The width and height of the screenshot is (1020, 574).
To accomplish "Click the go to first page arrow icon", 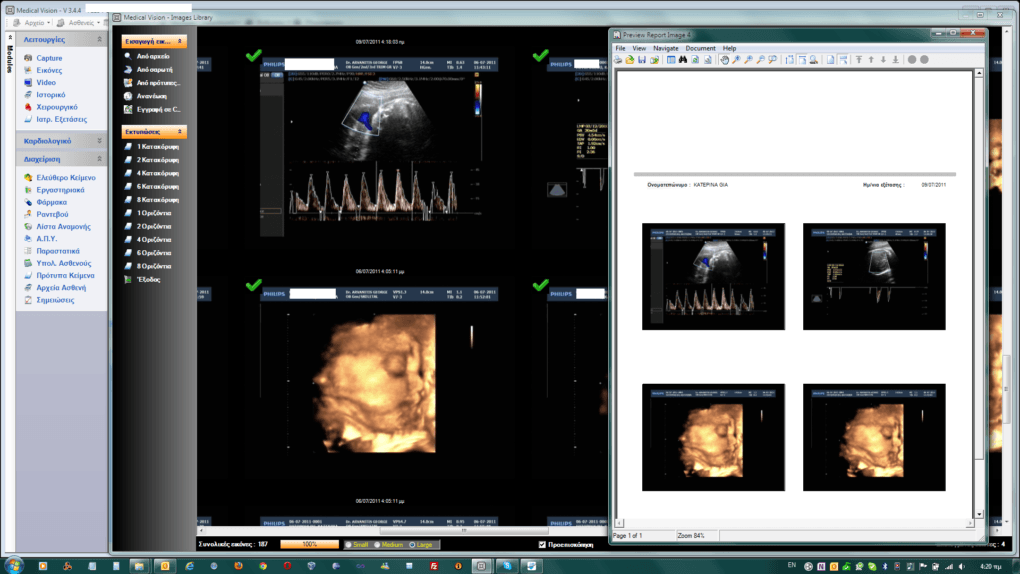I will pos(859,60).
